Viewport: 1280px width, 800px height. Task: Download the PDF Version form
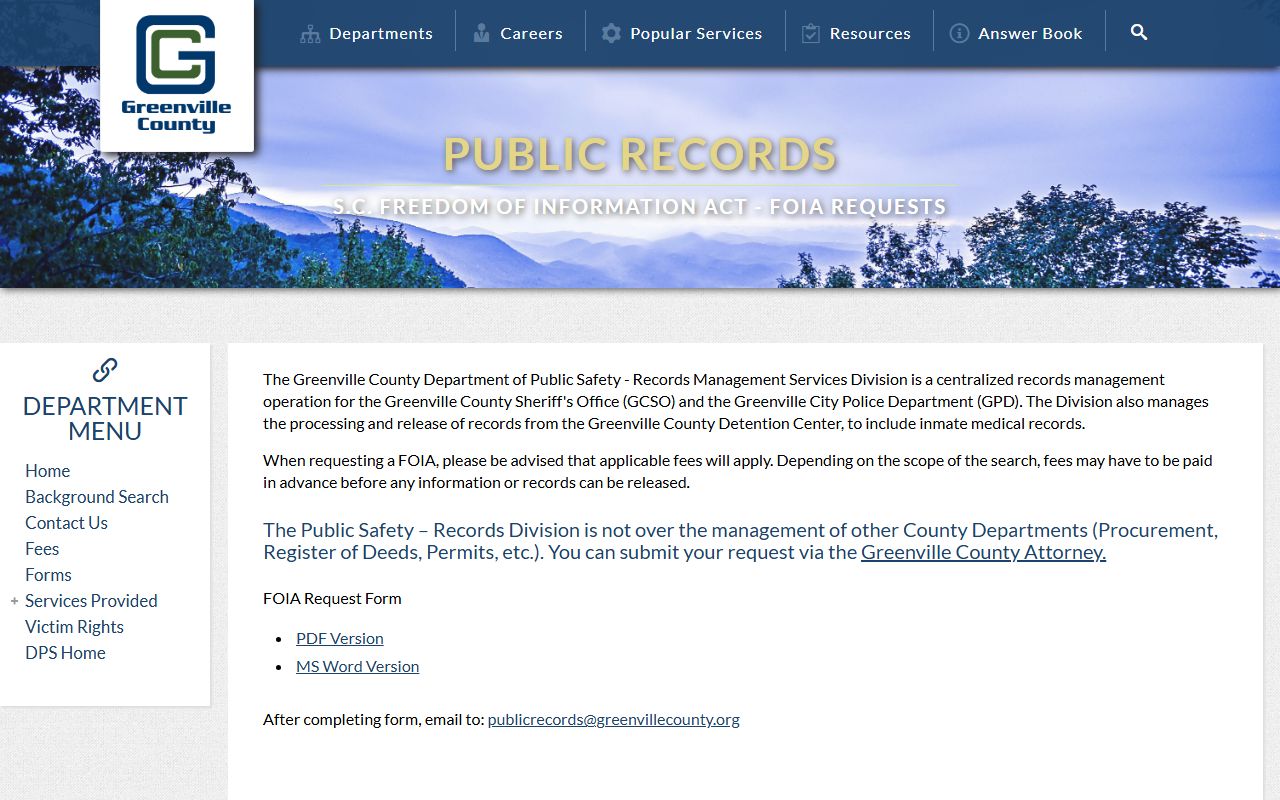pos(340,638)
